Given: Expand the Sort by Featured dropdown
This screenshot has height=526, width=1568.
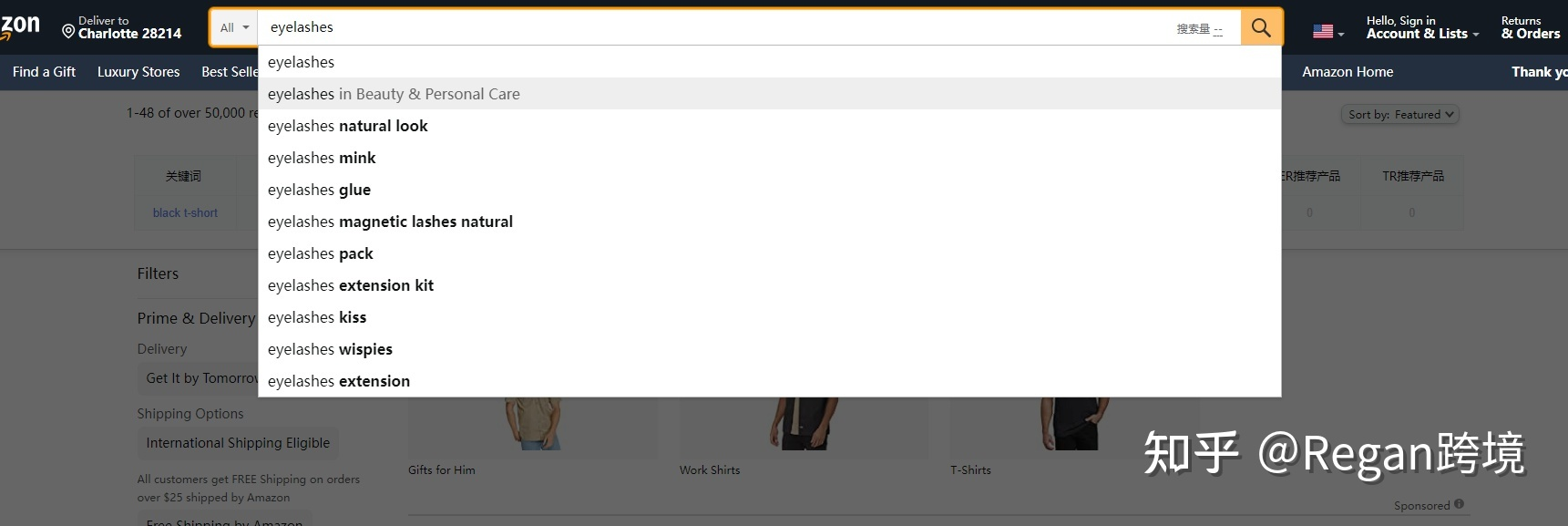Looking at the screenshot, I should [1400, 115].
